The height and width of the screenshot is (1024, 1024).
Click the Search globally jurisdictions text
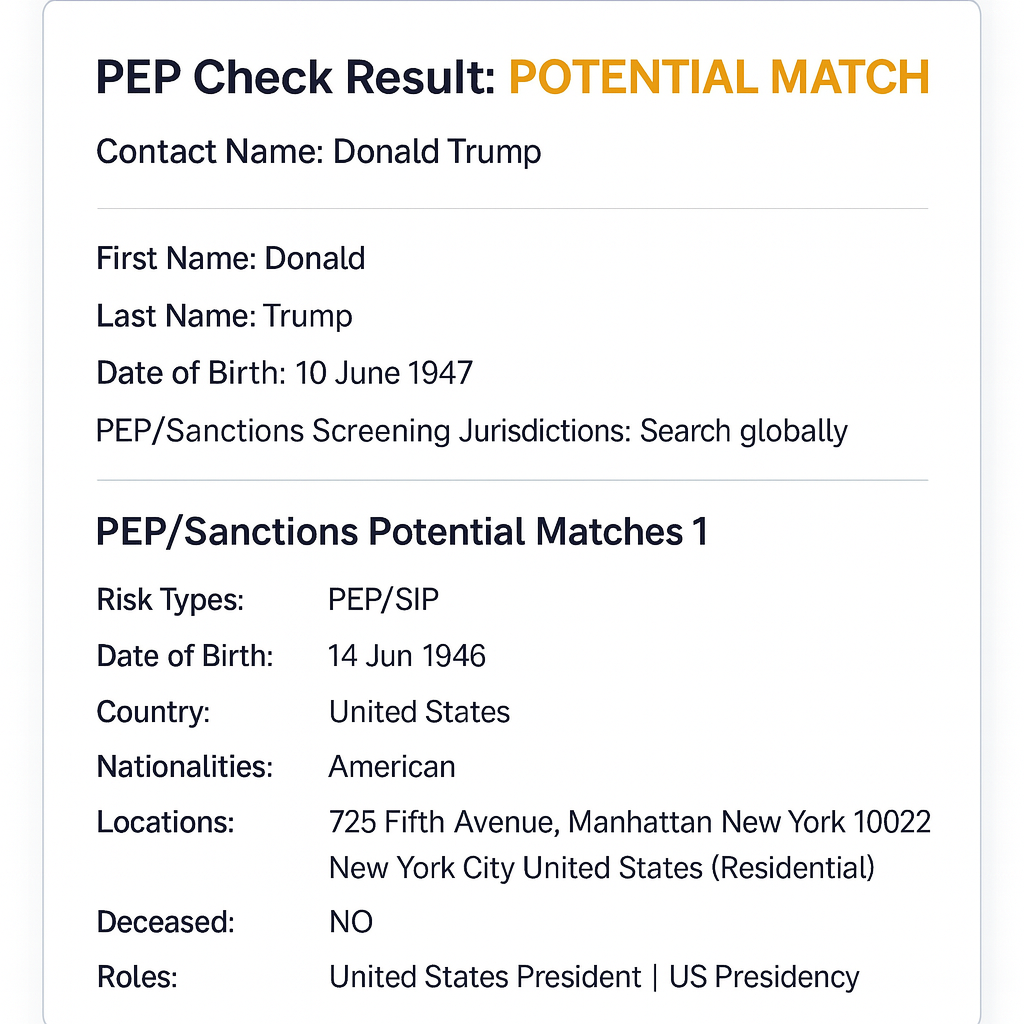(x=743, y=431)
